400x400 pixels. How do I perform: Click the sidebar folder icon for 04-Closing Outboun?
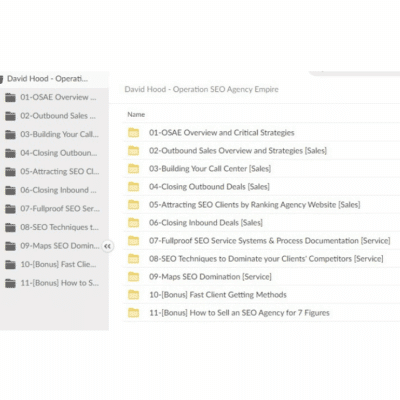click(x=10, y=153)
